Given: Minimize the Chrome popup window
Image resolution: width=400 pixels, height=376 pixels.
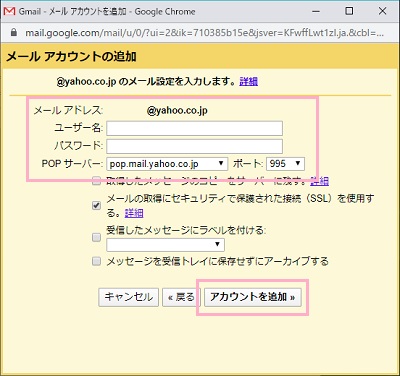Looking at the screenshot, I should click(x=316, y=11).
